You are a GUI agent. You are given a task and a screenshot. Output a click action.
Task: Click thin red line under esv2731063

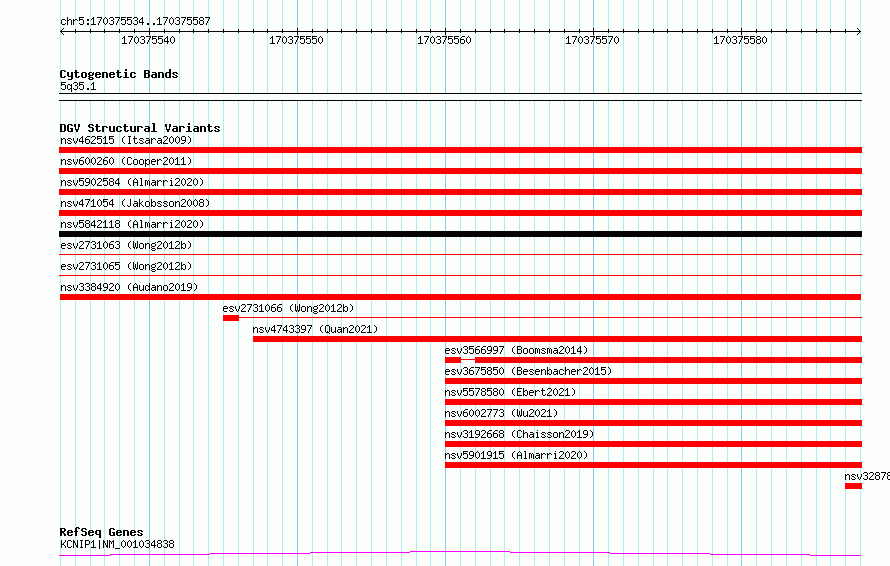click(x=460, y=255)
